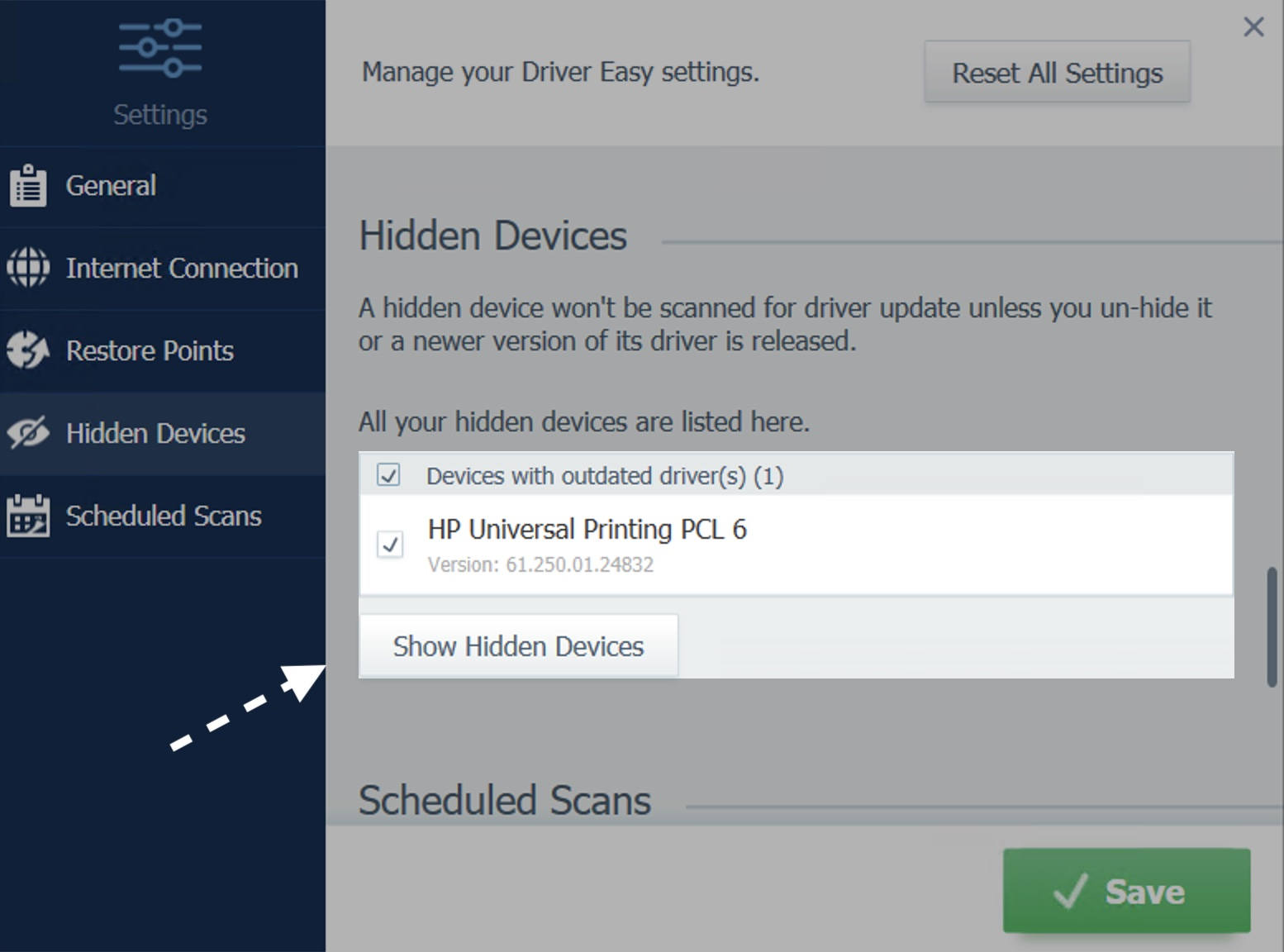Click the Internet Connection globe icon

pyautogui.click(x=27, y=267)
